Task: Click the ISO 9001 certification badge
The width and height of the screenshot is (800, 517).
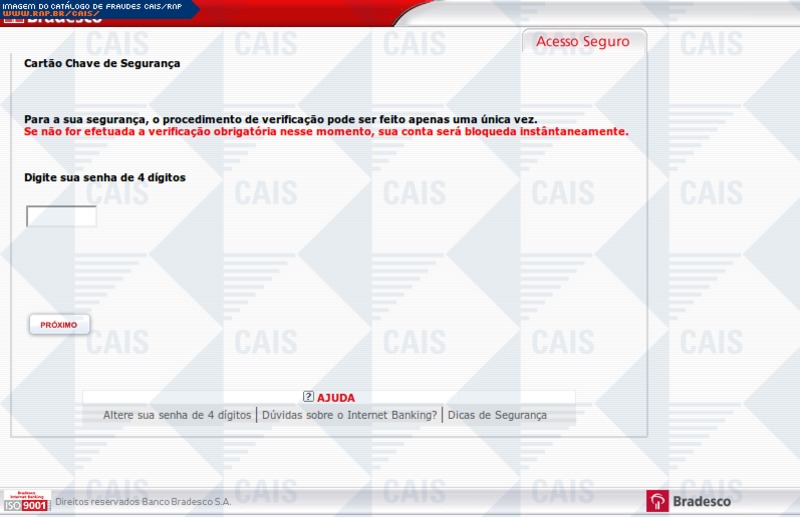Action: pos(27,505)
